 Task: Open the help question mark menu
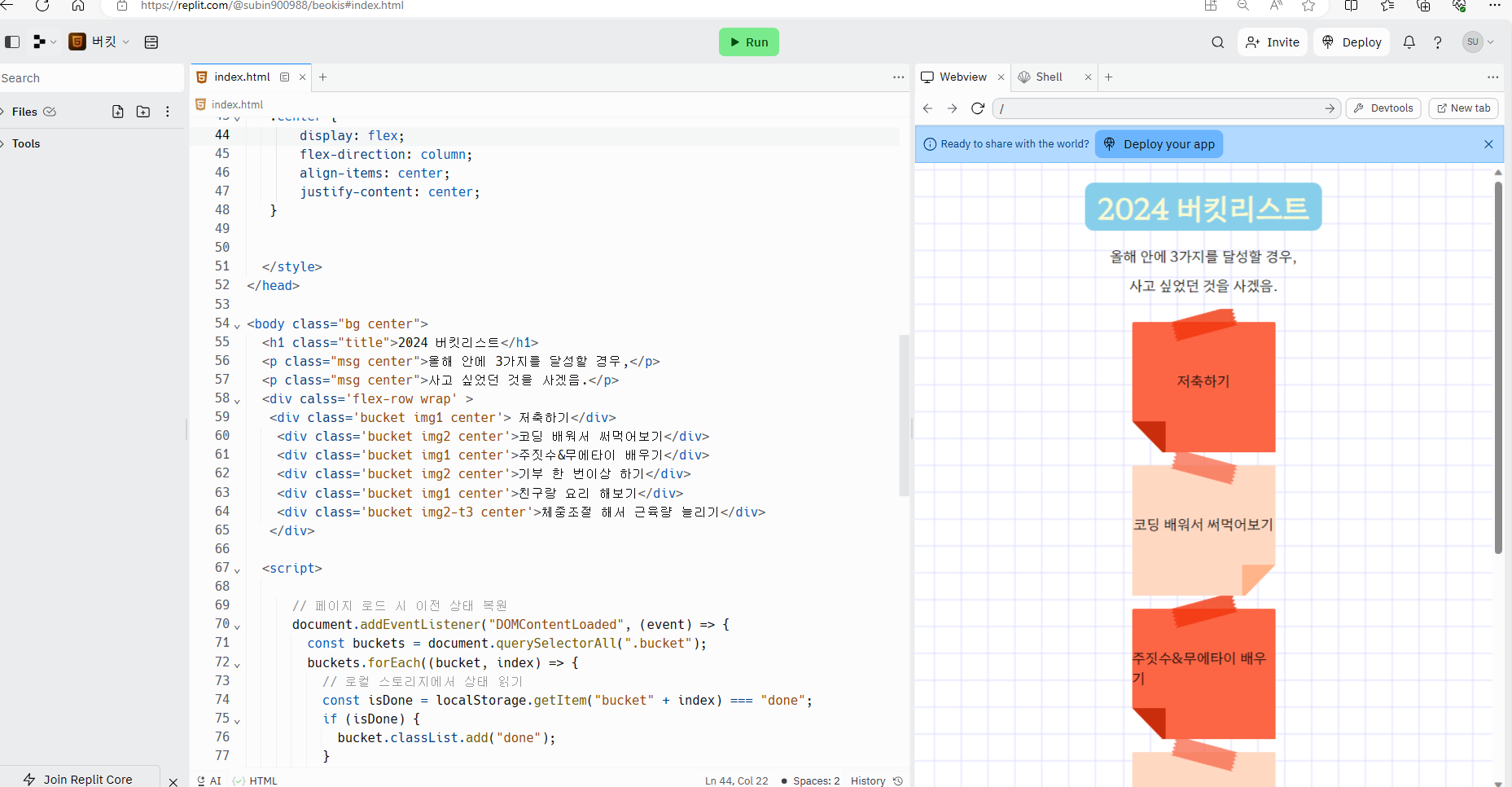coord(1438,42)
